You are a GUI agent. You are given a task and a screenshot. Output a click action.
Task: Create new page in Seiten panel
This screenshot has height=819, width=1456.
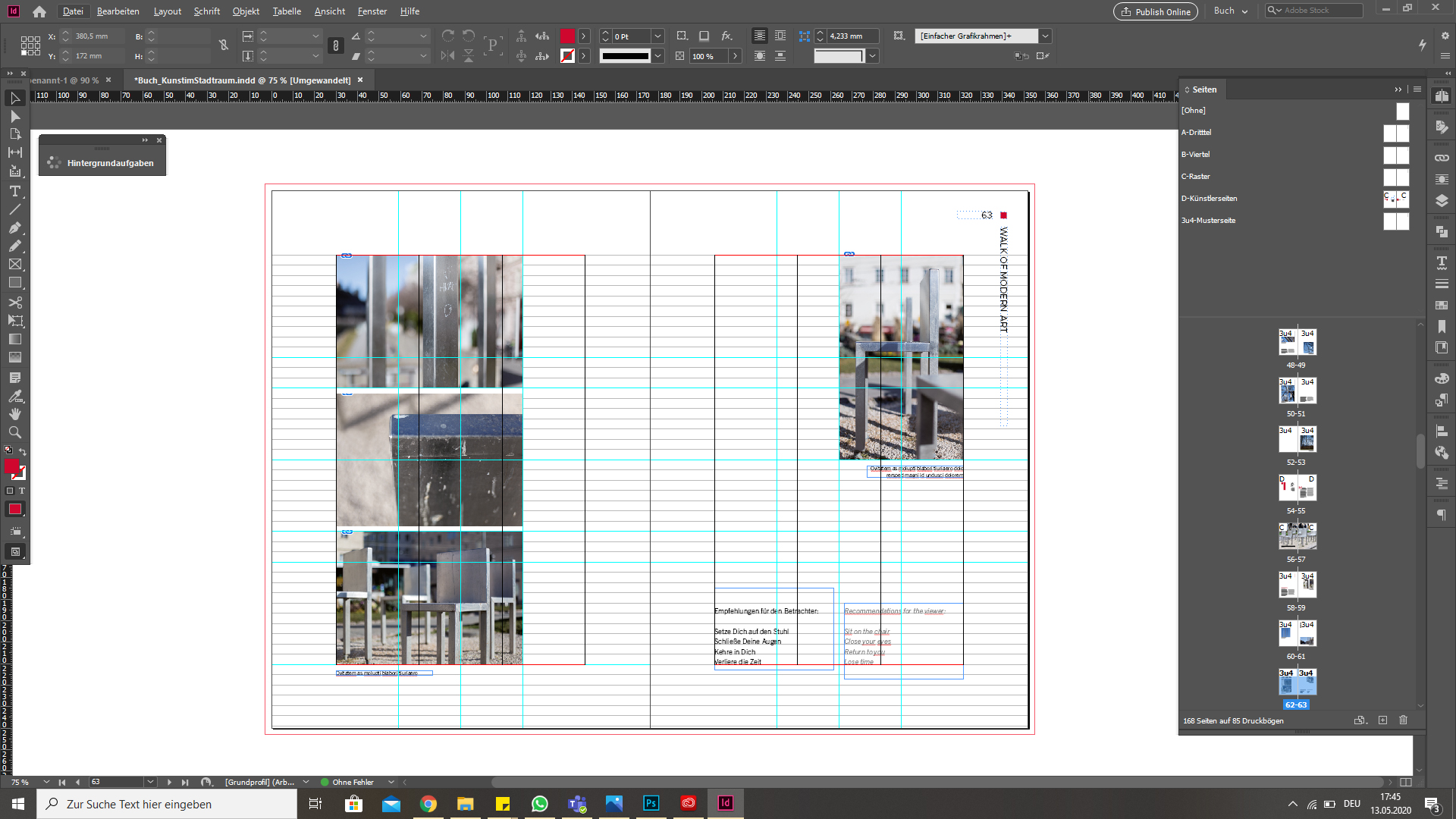pyautogui.click(x=1382, y=720)
